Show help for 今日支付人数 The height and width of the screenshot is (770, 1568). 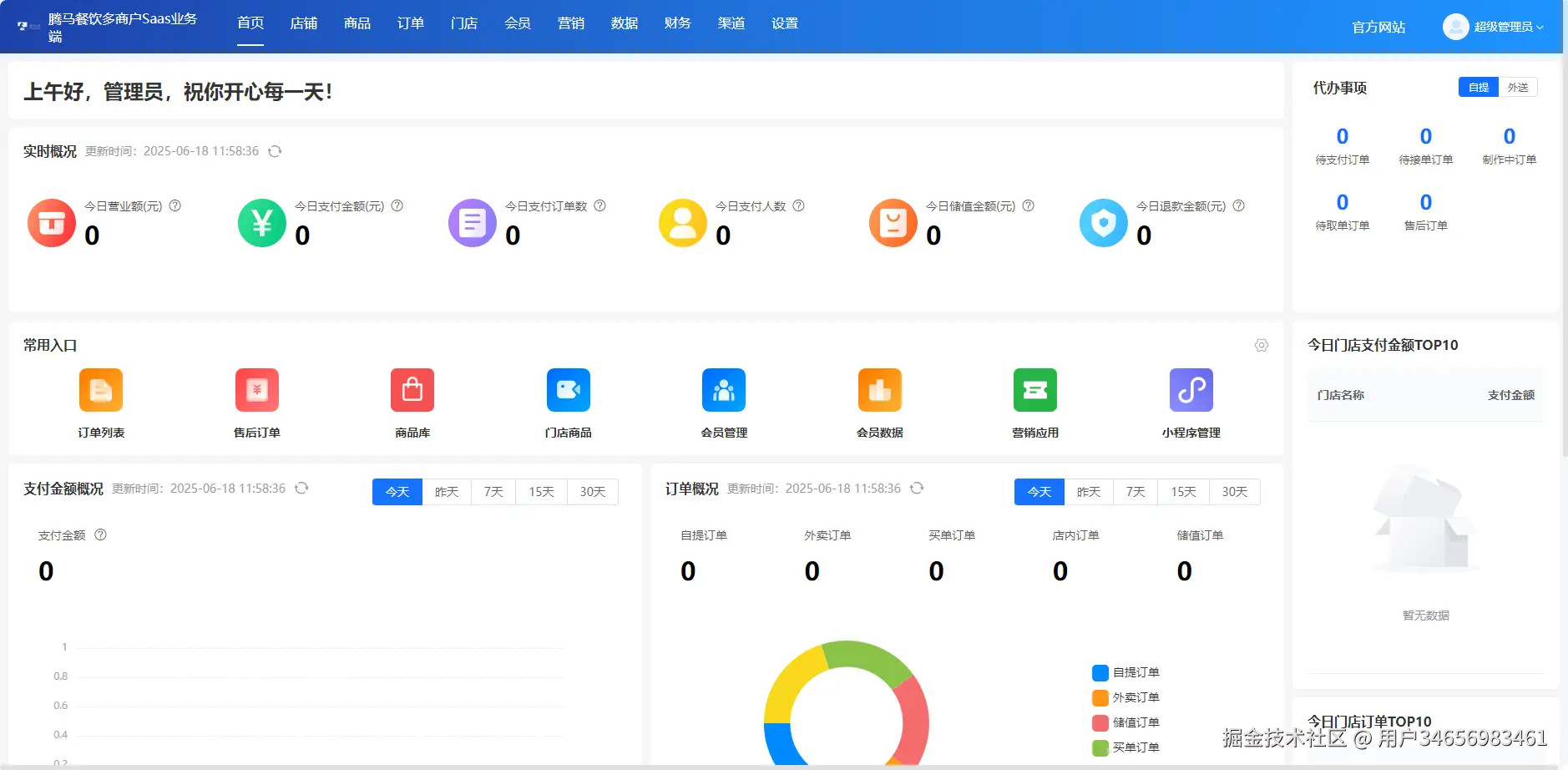coord(798,205)
